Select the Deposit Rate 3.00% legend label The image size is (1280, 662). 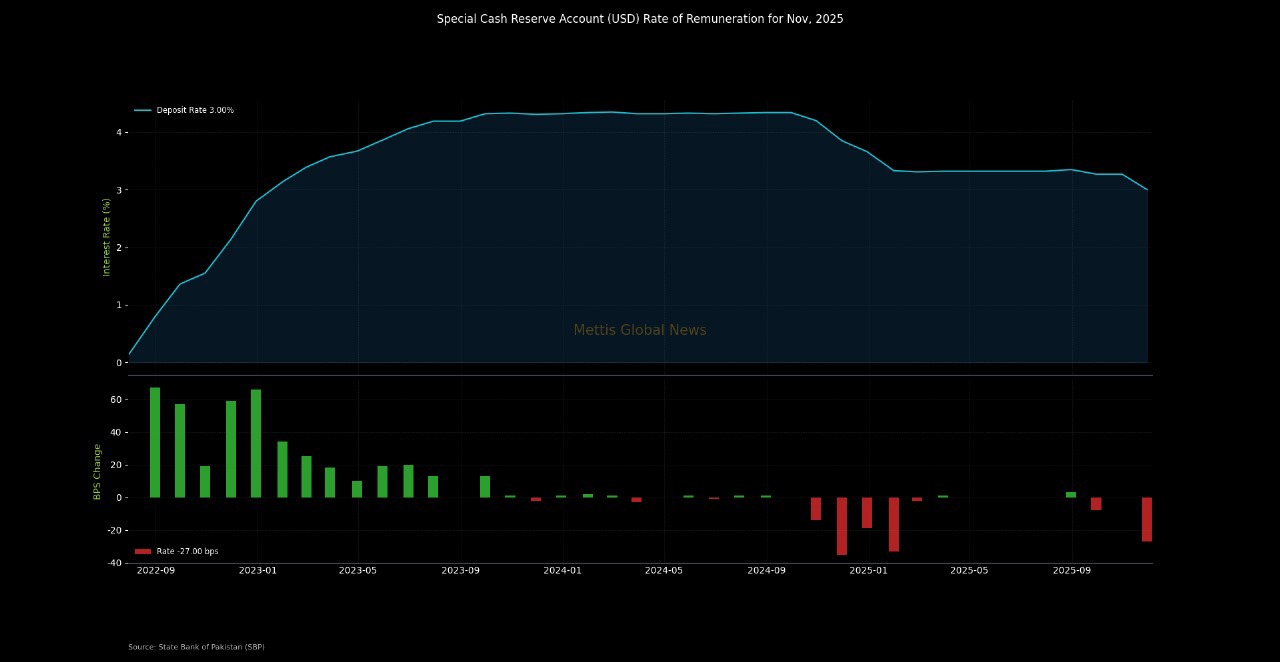(195, 110)
